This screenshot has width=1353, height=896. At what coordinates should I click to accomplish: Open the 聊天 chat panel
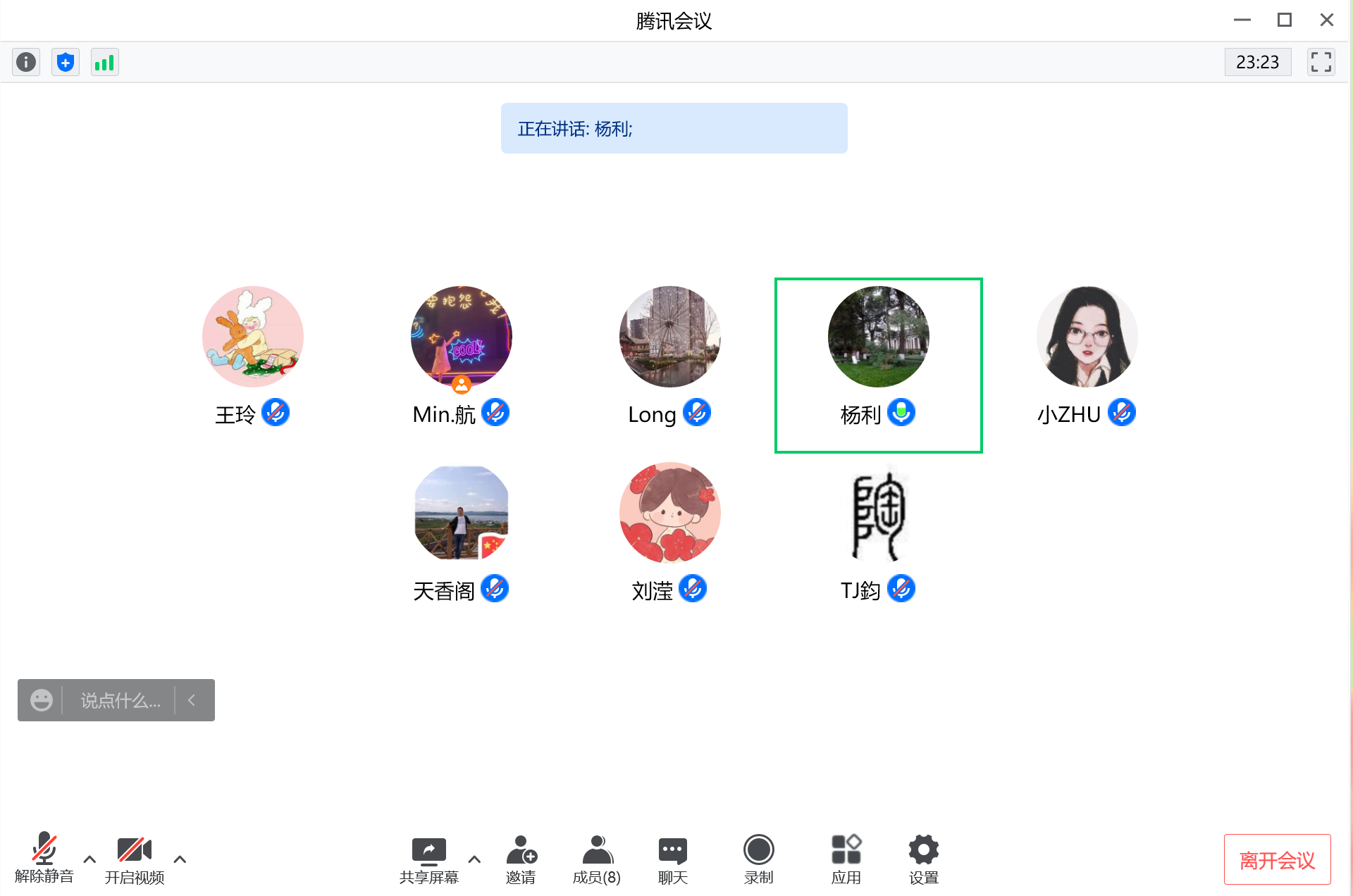point(673,859)
